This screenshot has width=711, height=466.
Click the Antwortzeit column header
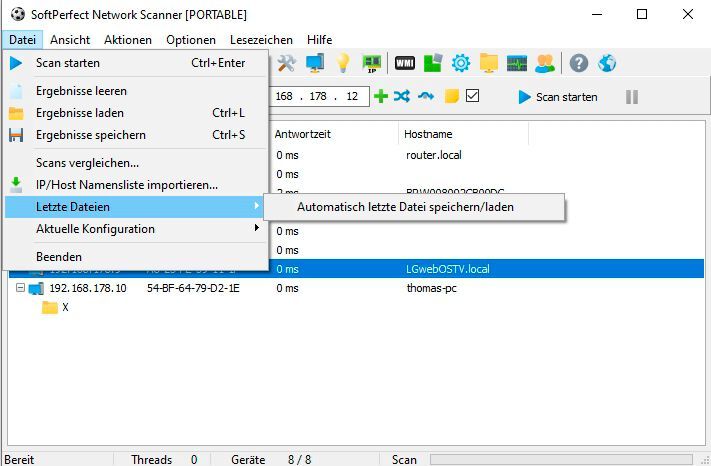(x=334, y=134)
